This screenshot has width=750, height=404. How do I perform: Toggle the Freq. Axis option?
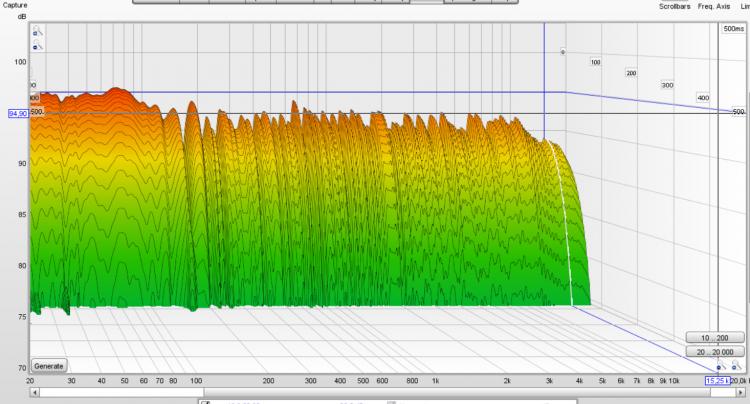pyautogui.click(x=712, y=6)
